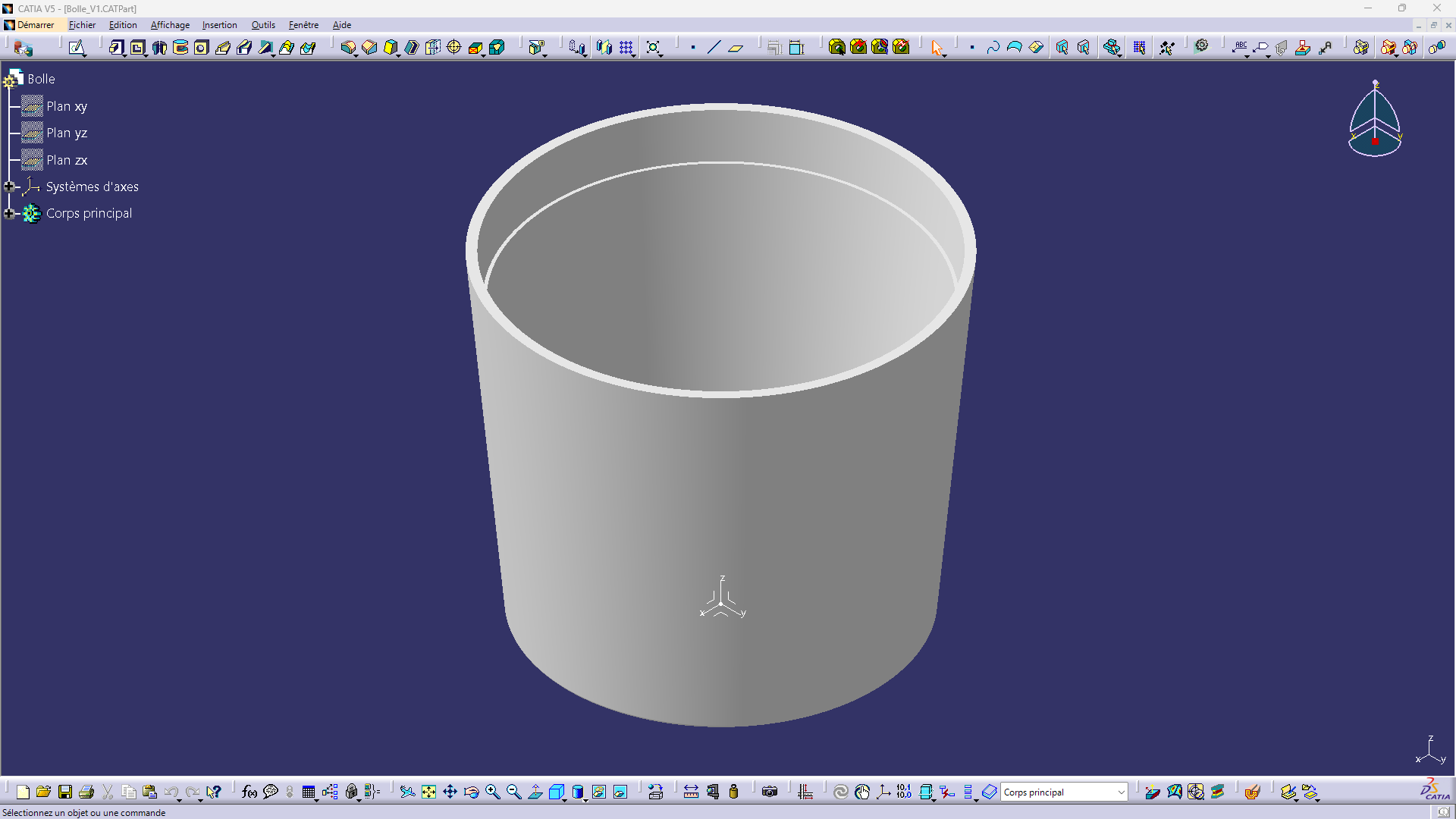Open the Insertion menu

point(219,25)
